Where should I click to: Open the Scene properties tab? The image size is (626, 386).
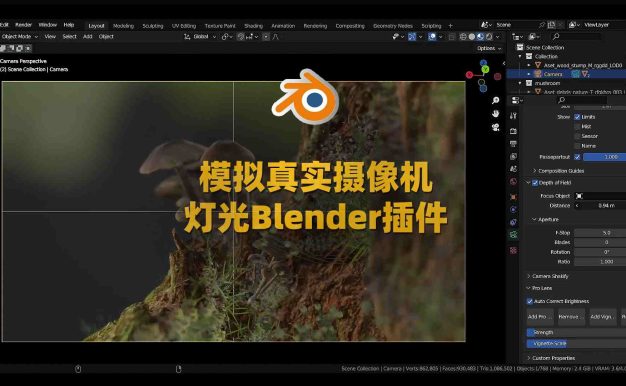(513, 169)
